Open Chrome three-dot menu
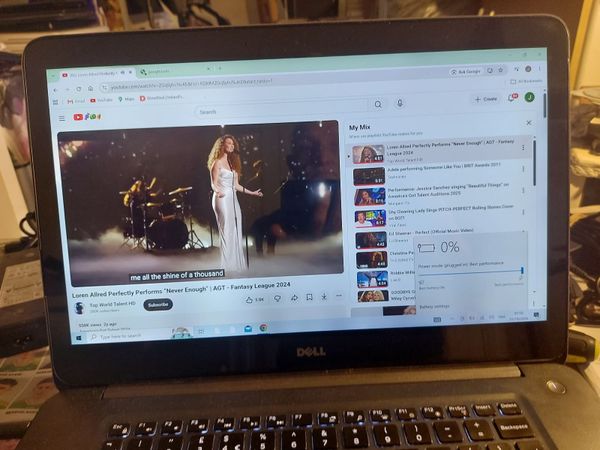The image size is (600, 450). click(x=540, y=68)
